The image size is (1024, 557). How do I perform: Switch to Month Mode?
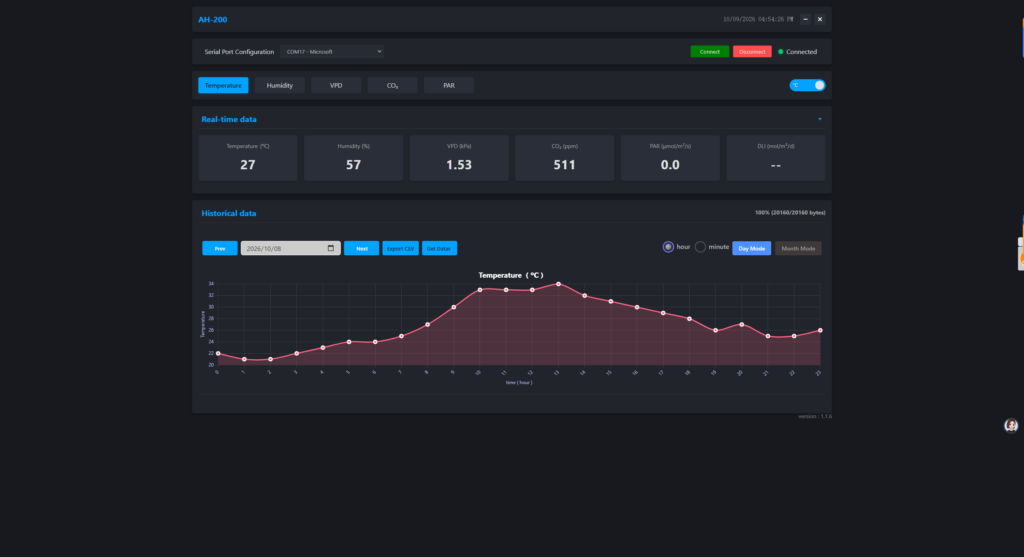point(798,248)
